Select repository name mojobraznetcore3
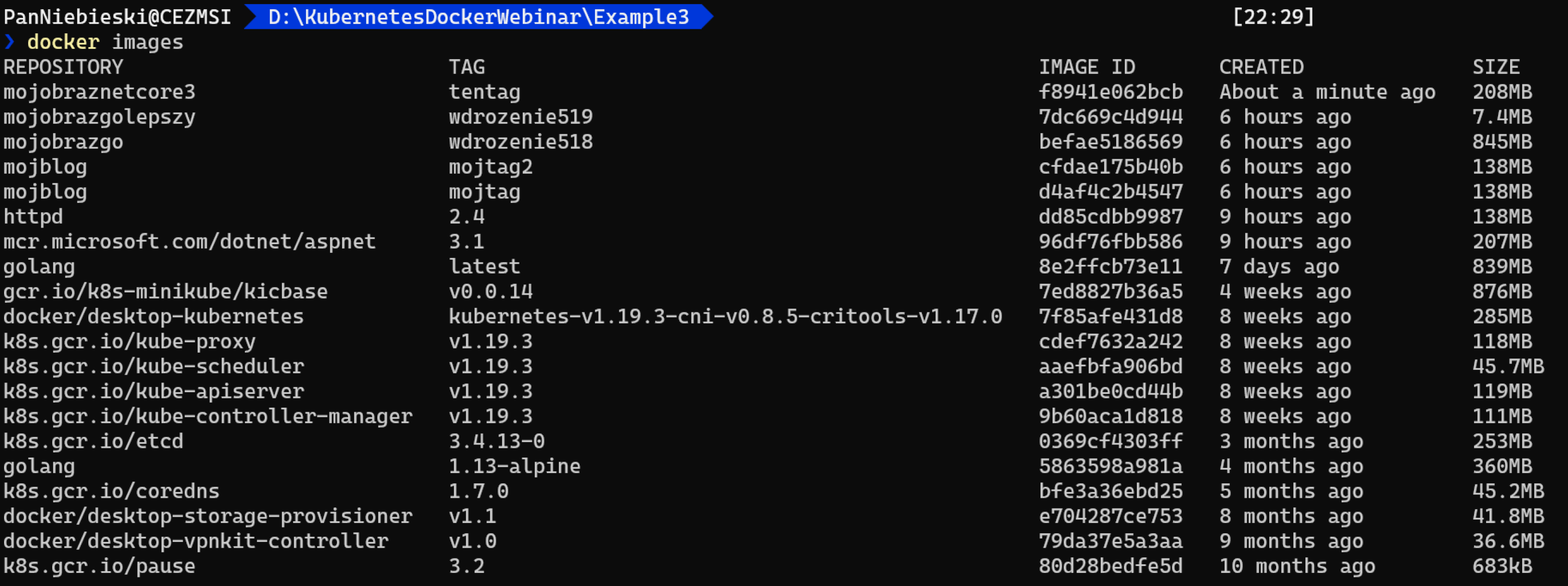The image size is (1568, 586). tap(99, 91)
